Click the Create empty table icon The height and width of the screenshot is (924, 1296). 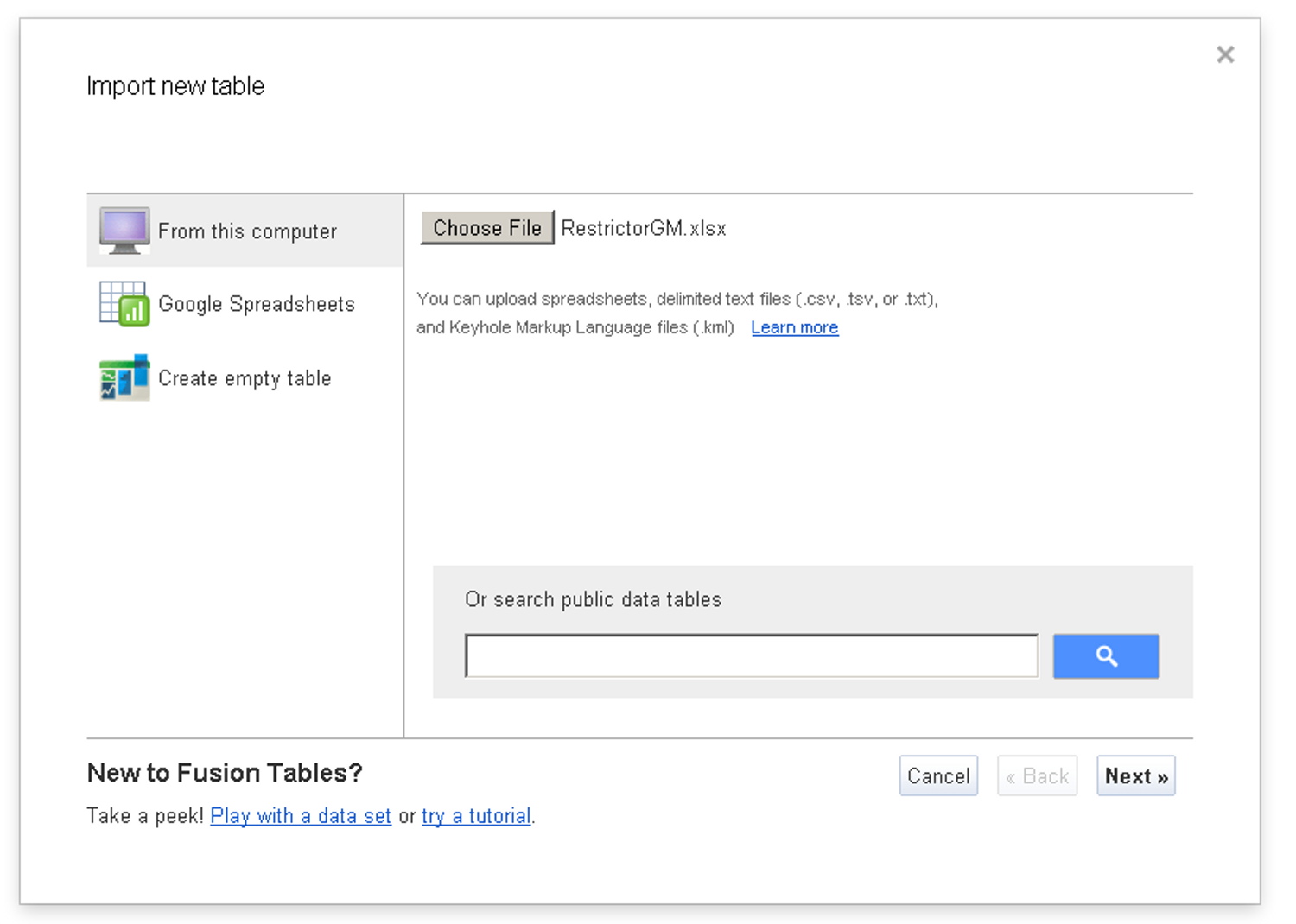click(124, 378)
